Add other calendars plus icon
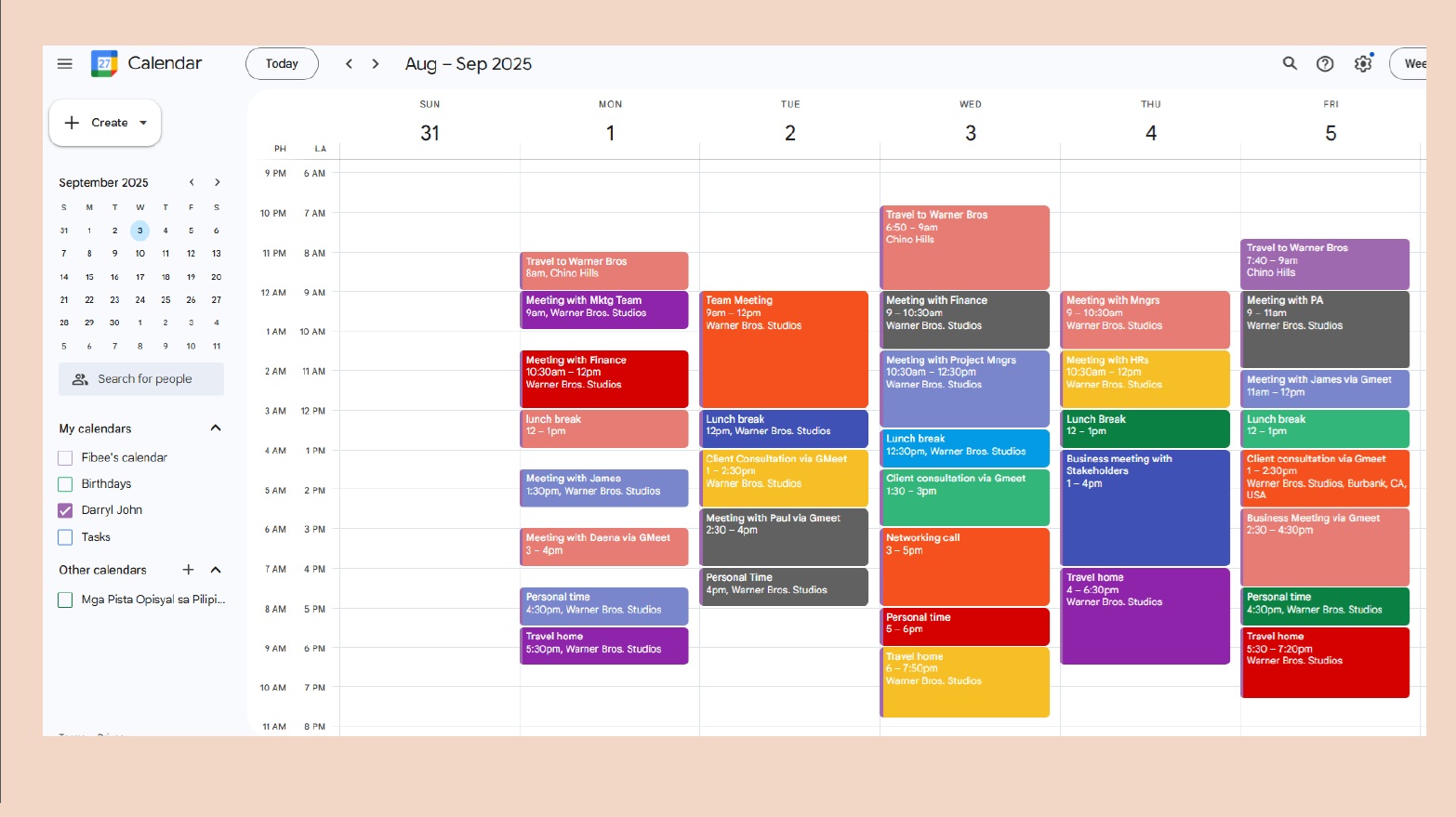Screen dimensions: 1456x817 click(188, 570)
